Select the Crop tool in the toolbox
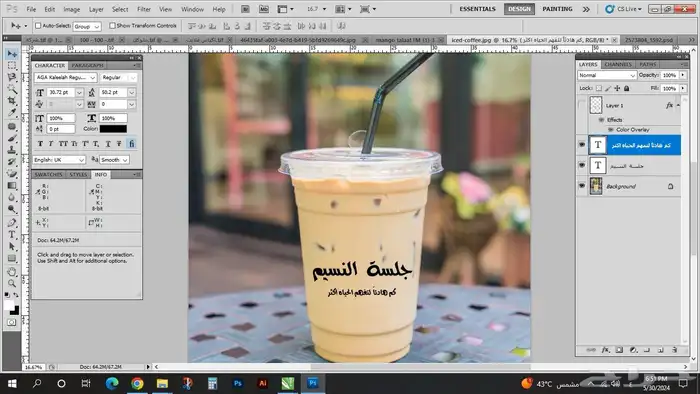The height and width of the screenshot is (394, 700). pyautogui.click(x=12, y=101)
